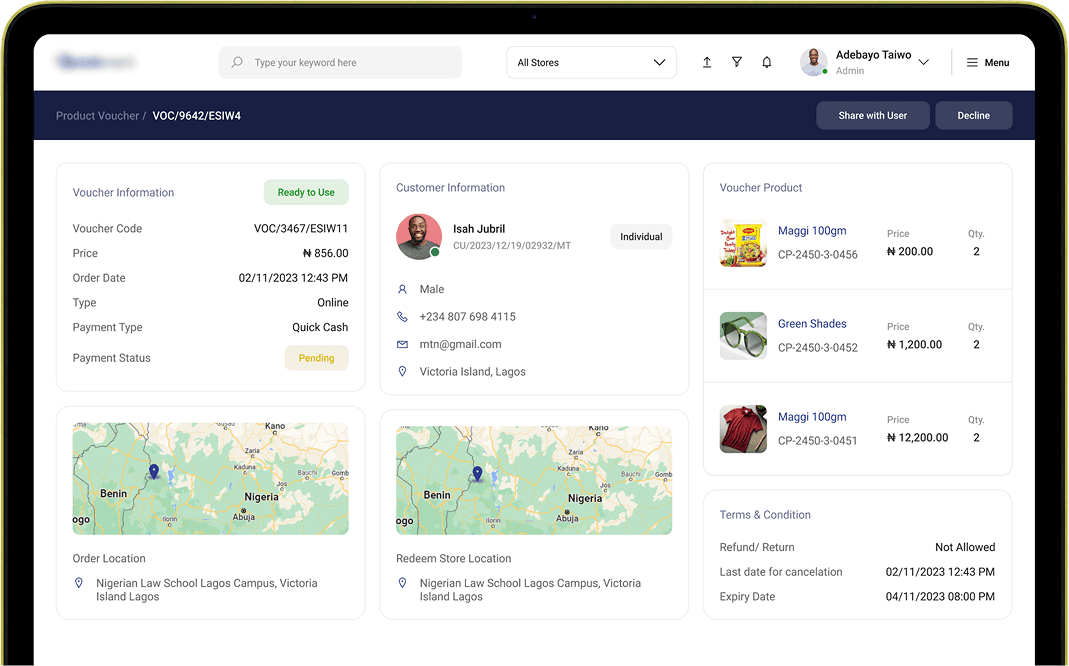Click the search magnifier icon

pyautogui.click(x=237, y=62)
